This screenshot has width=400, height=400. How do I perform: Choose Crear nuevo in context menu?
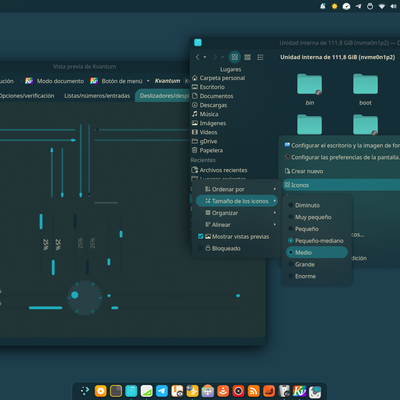click(x=341, y=171)
